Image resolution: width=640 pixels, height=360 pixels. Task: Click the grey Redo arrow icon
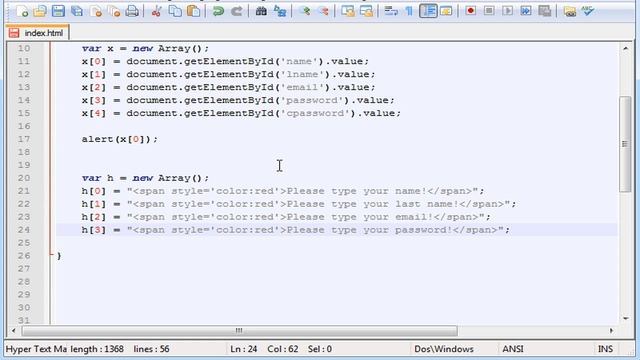[x=236, y=11]
